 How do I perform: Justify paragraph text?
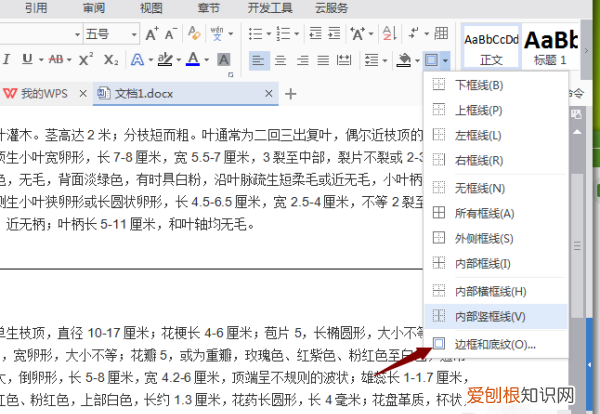click(x=323, y=60)
